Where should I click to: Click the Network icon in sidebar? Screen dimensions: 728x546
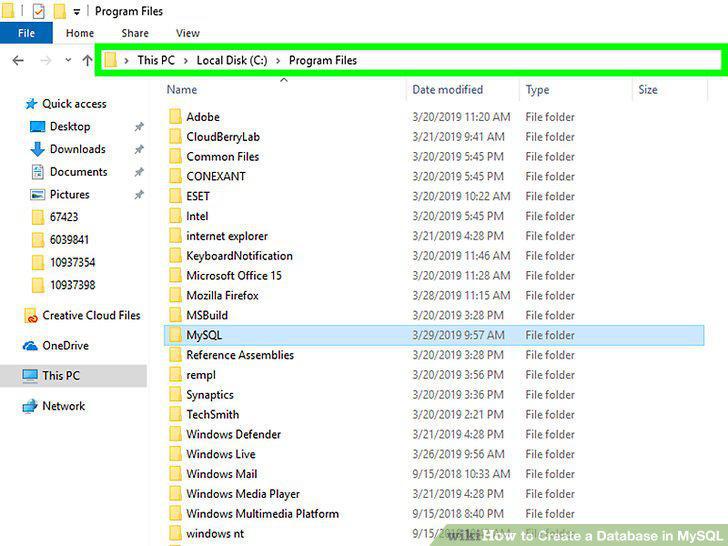(30, 406)
